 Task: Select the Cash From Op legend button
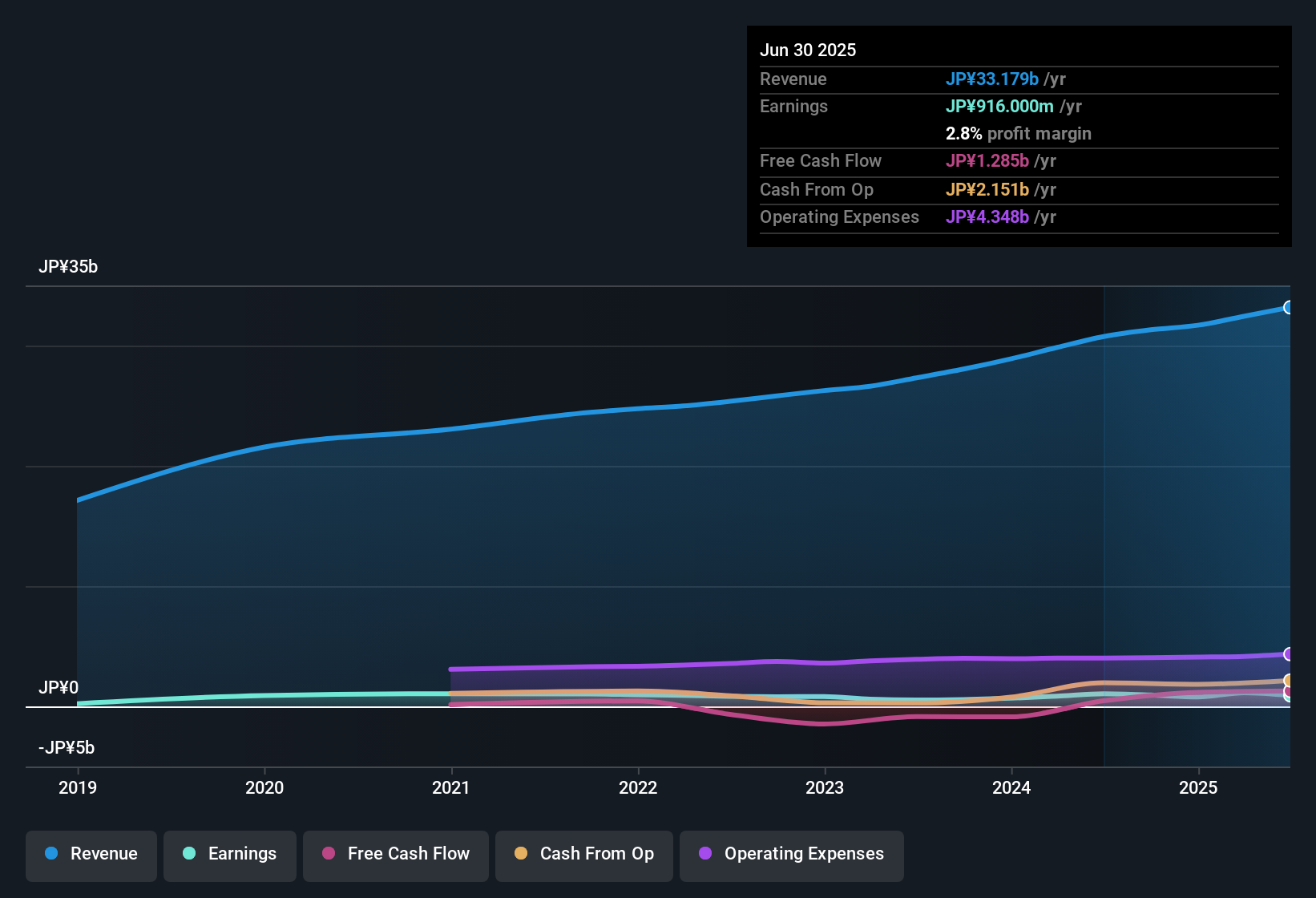(583, 854)
